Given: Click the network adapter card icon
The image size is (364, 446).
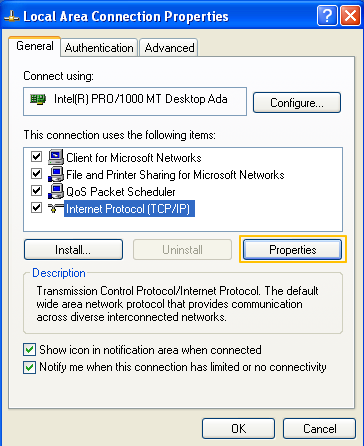Looking at the screenshot, I should (38, 99).
